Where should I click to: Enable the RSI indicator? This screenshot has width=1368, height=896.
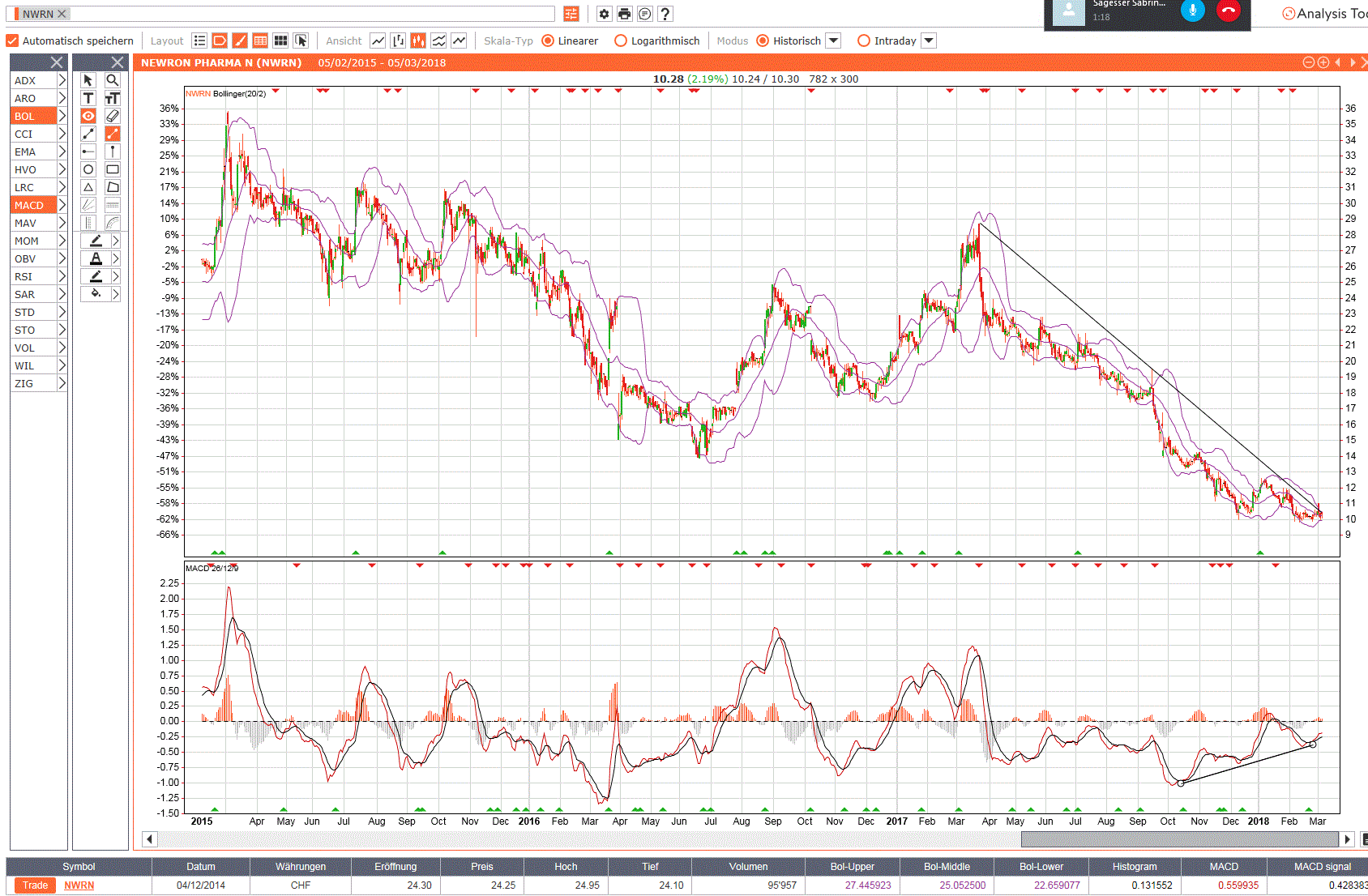(x=34, y=276)
